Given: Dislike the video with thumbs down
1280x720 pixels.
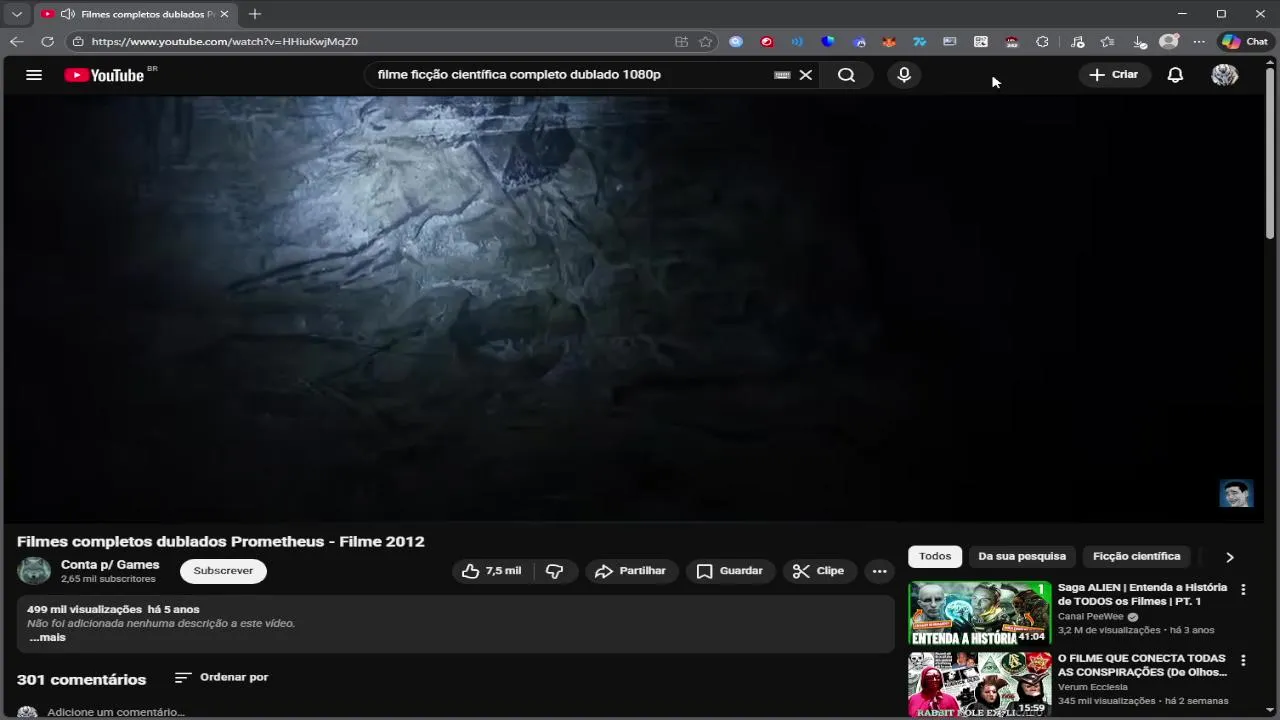Looking at the screenshot, I should coord(555,571).
